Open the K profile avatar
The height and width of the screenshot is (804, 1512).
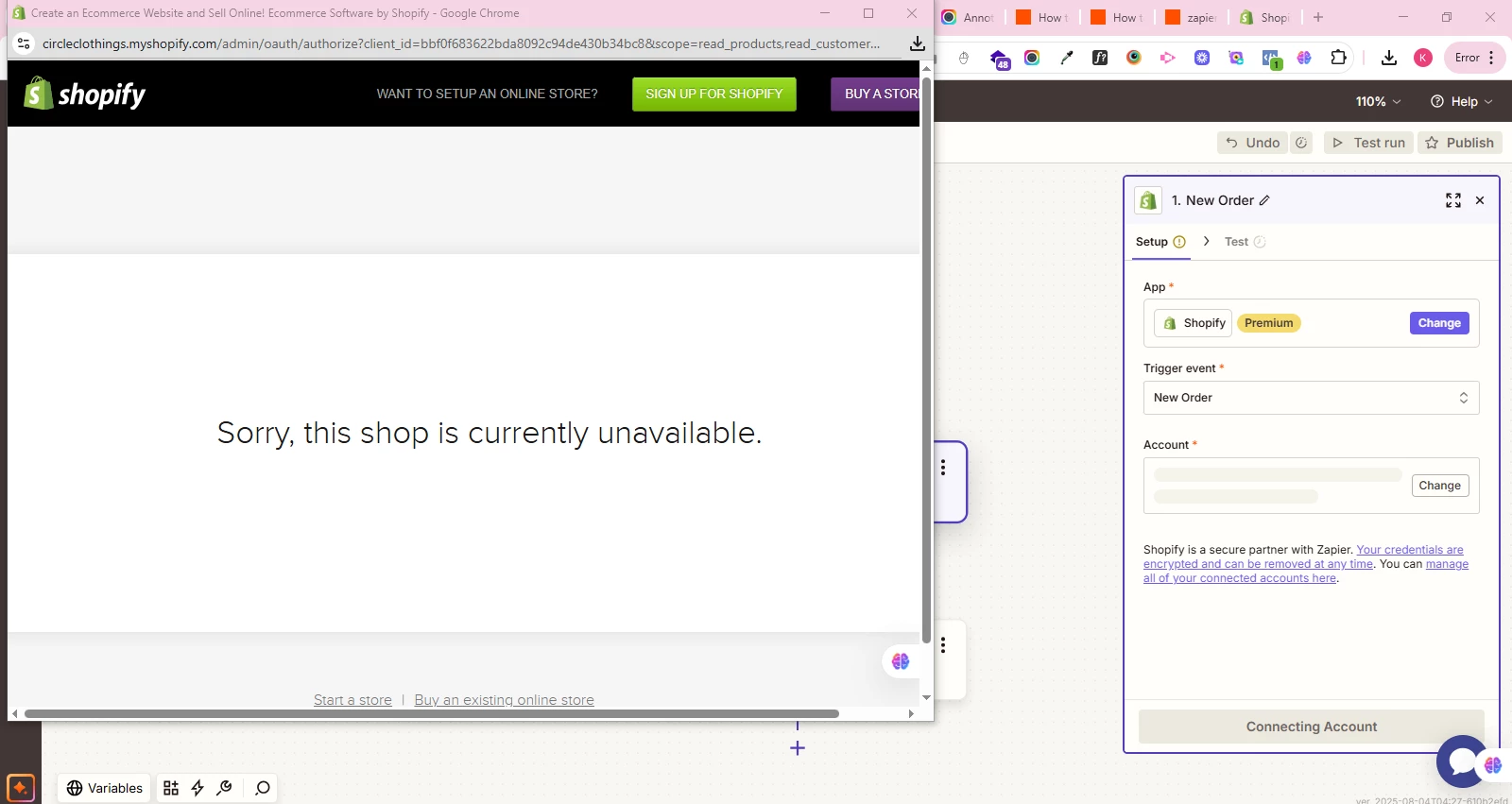tap(1422, 58)
